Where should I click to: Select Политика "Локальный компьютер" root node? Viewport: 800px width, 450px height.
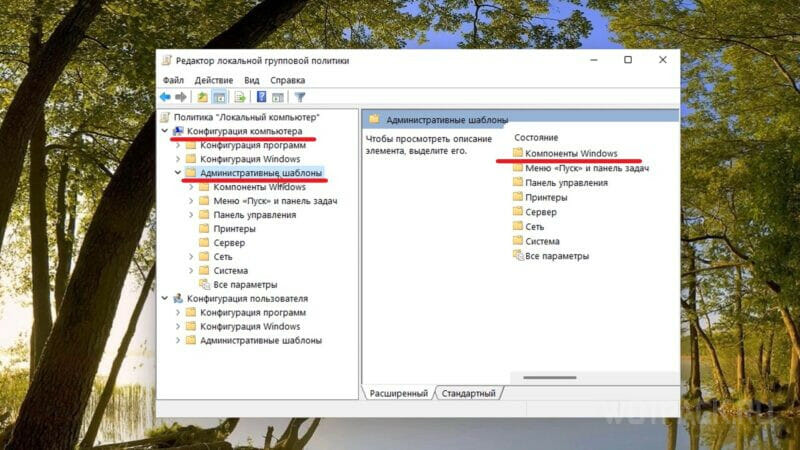click(x=246, y=117)
